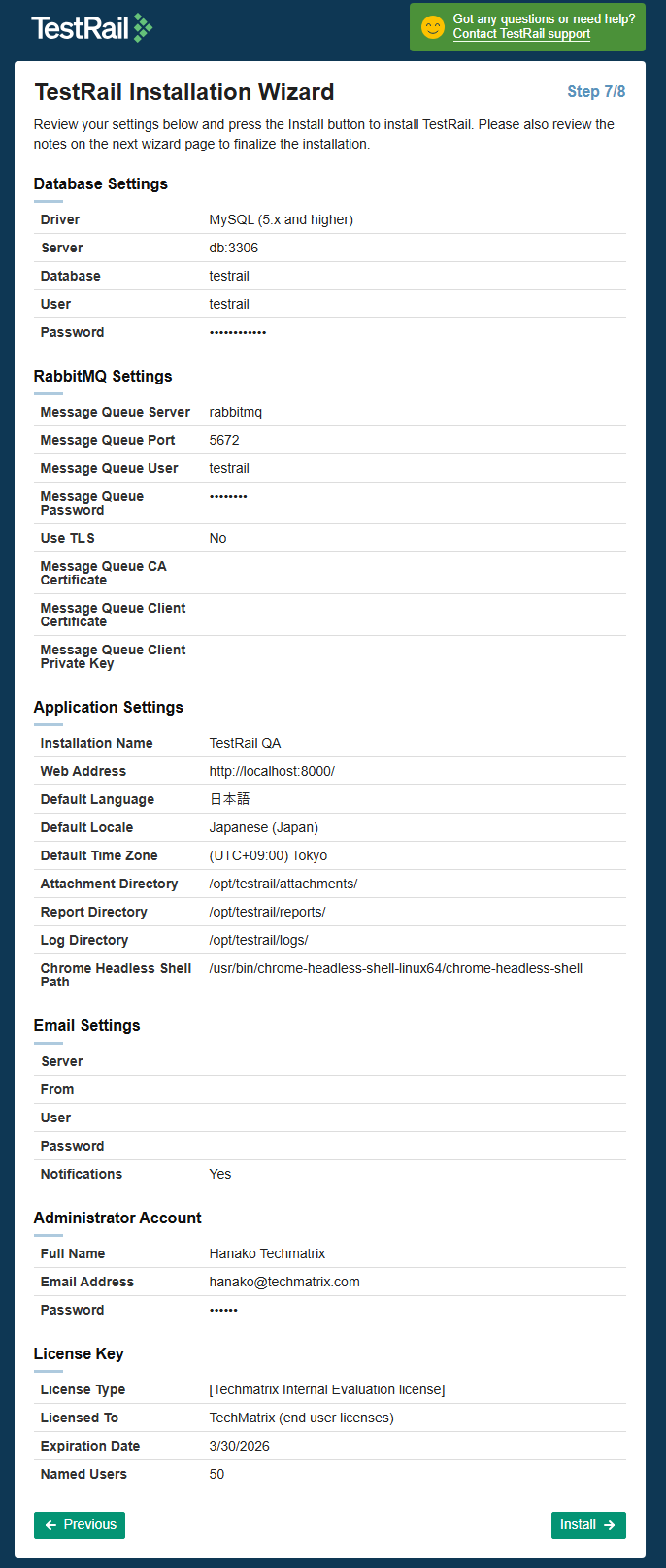Click the left arrow on Previous button

(51, 1525)
